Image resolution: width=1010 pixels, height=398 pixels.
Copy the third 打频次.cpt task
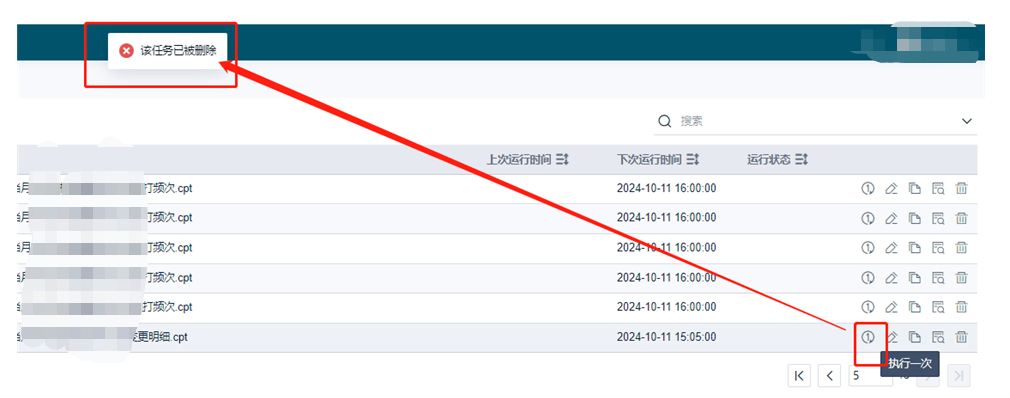(915, 248)
